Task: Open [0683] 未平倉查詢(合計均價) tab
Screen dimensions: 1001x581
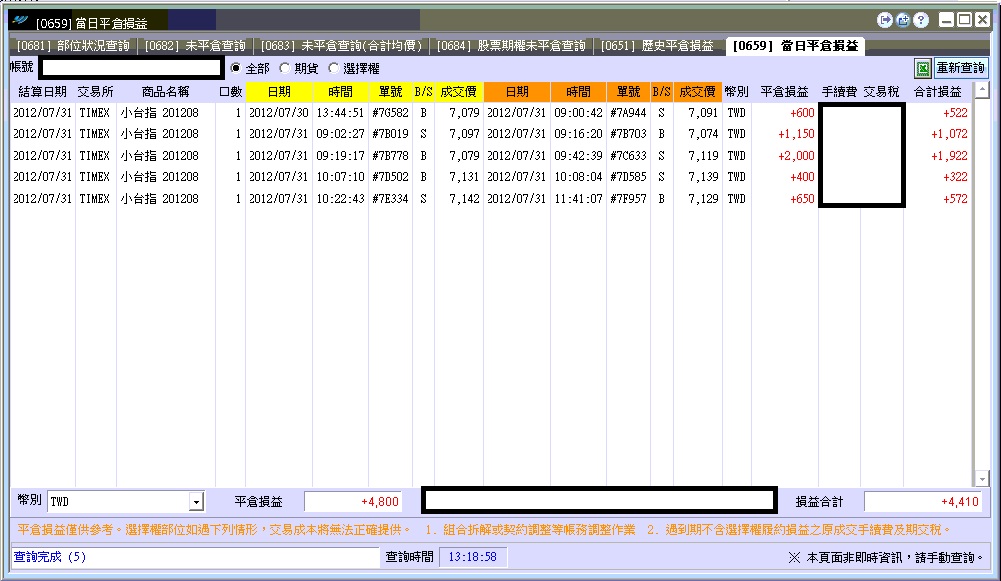Action: [x=342, y=46]
